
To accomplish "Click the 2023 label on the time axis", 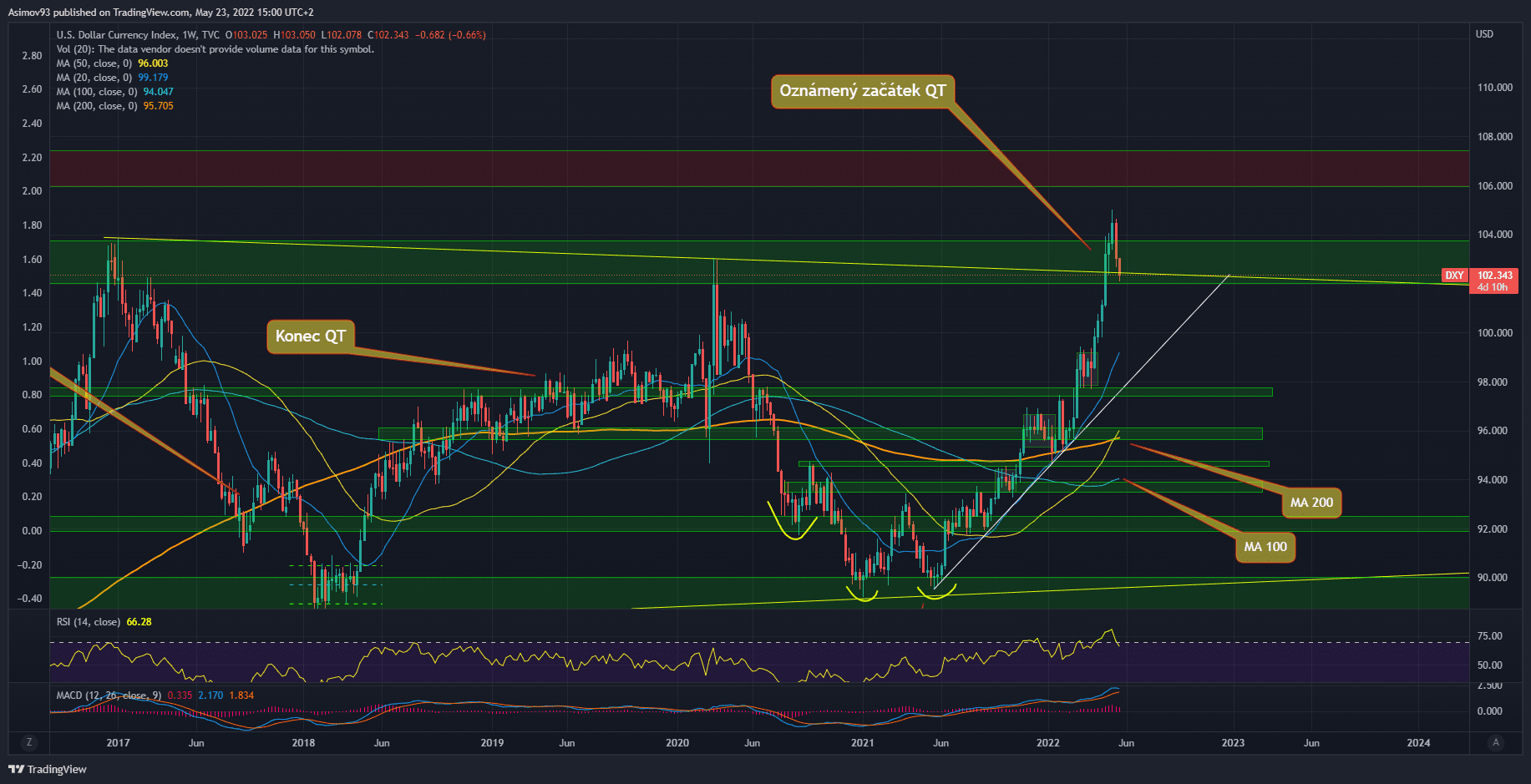I will 1233,742.
